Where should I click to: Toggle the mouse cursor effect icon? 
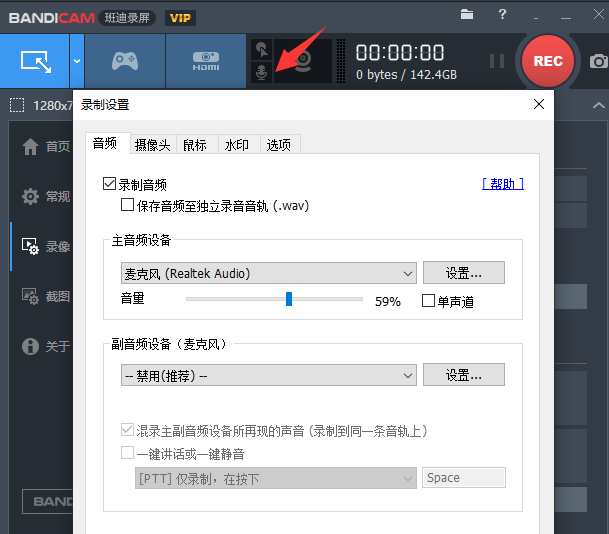(261, 49)
